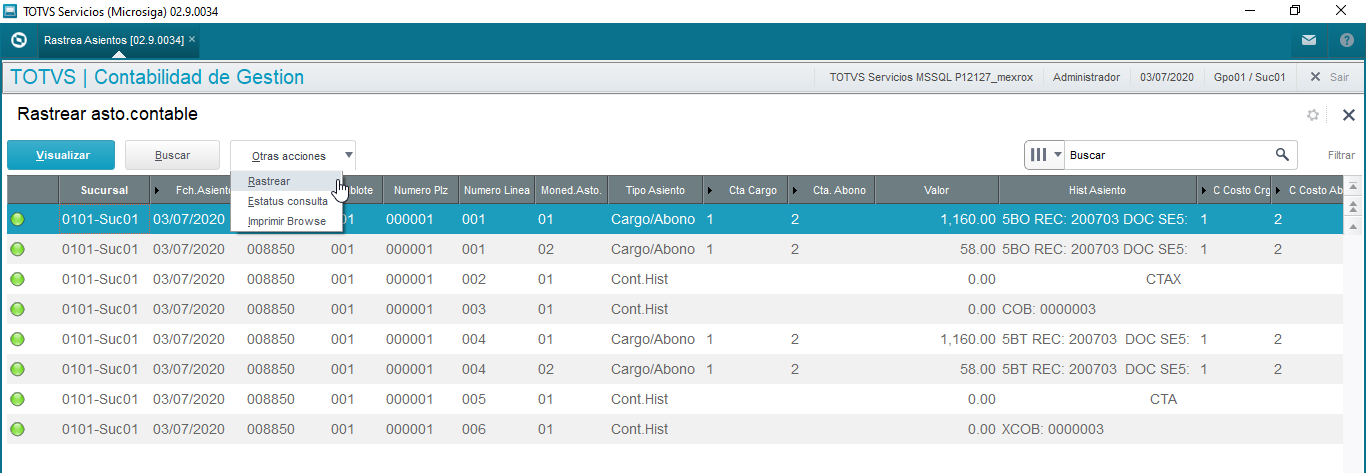
Task: Select the CTAX history cell
Action: point(1097,279)
